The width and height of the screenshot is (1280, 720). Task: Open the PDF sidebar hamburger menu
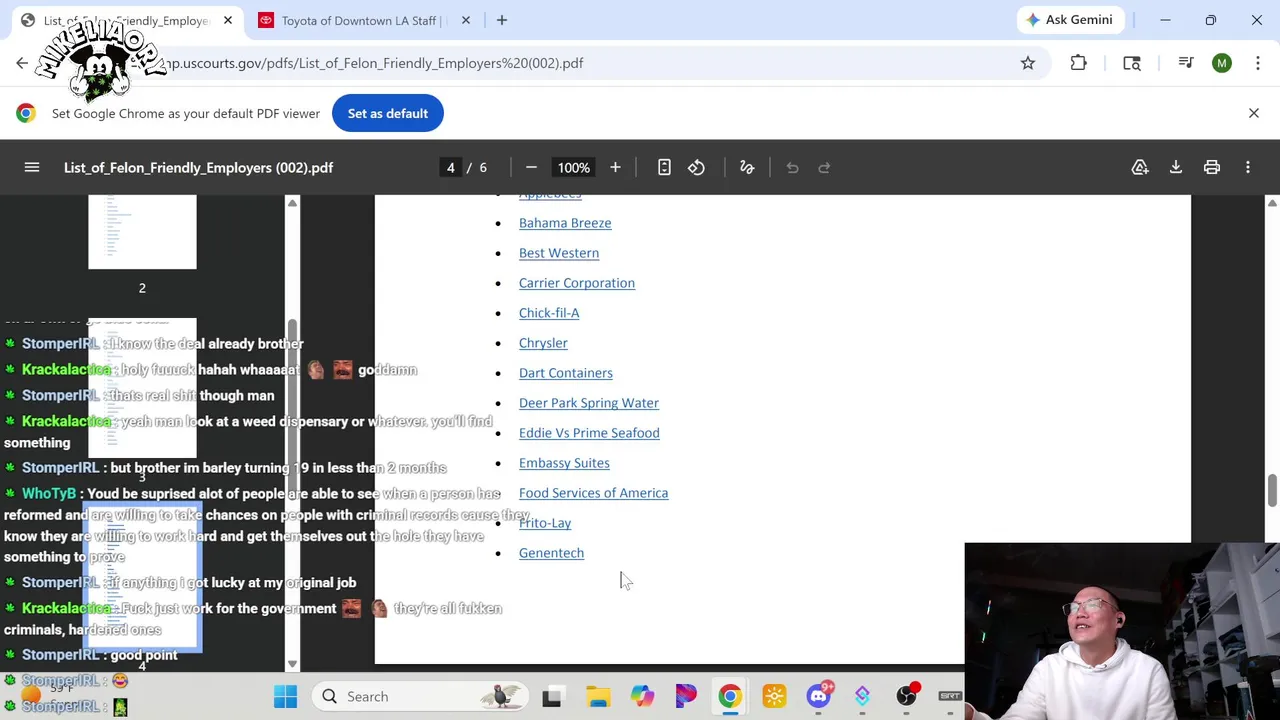(32, 168)
